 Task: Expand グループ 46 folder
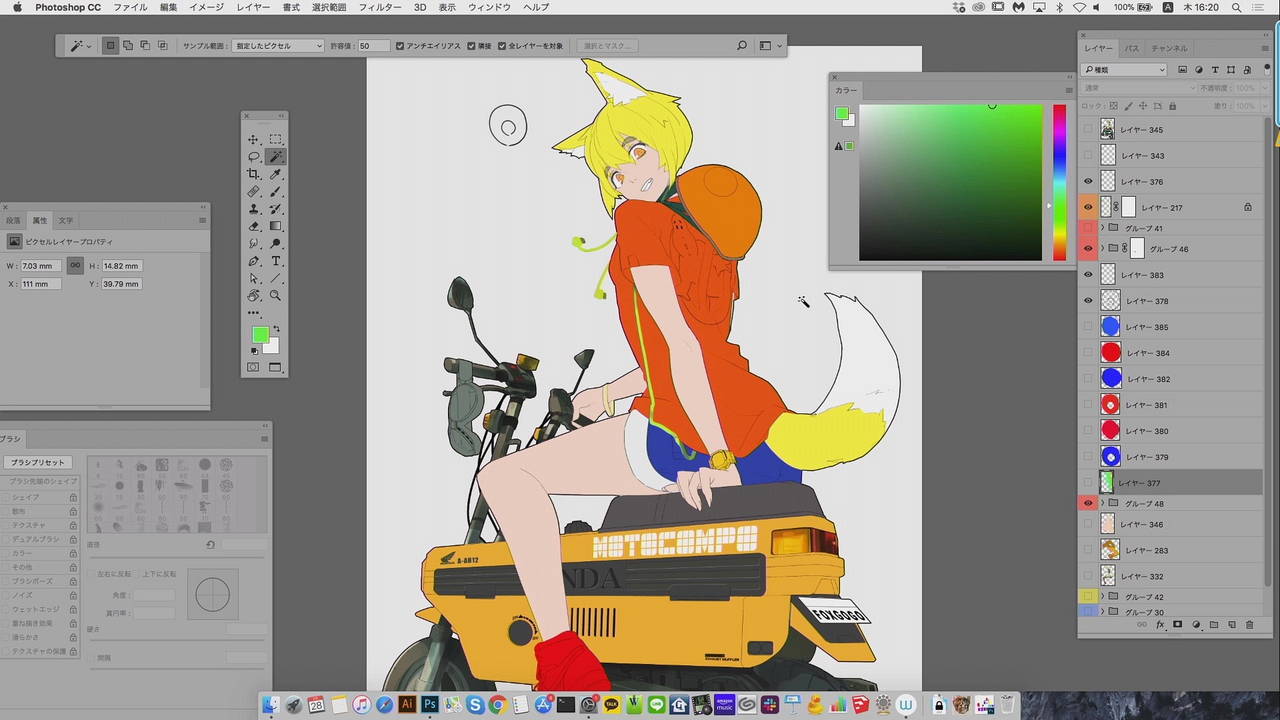pos(1103,249)
